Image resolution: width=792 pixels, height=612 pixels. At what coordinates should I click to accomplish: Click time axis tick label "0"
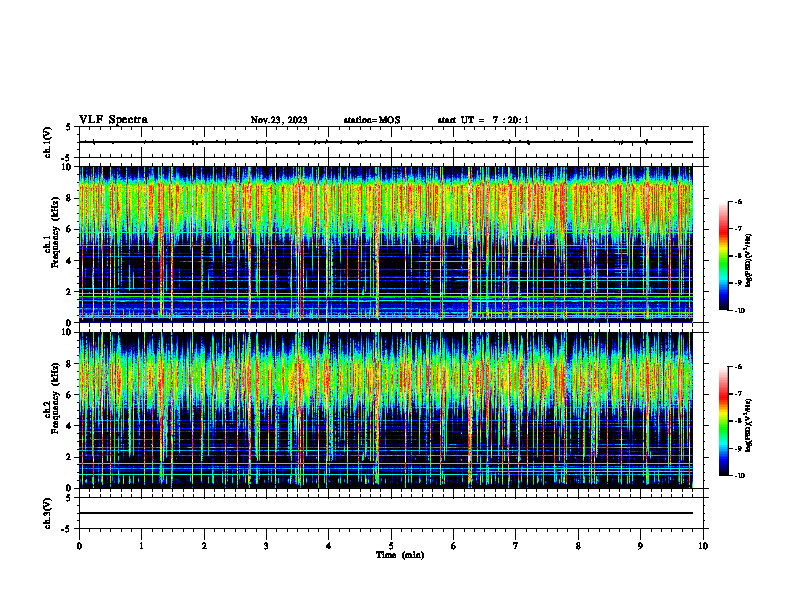point(79,546)
